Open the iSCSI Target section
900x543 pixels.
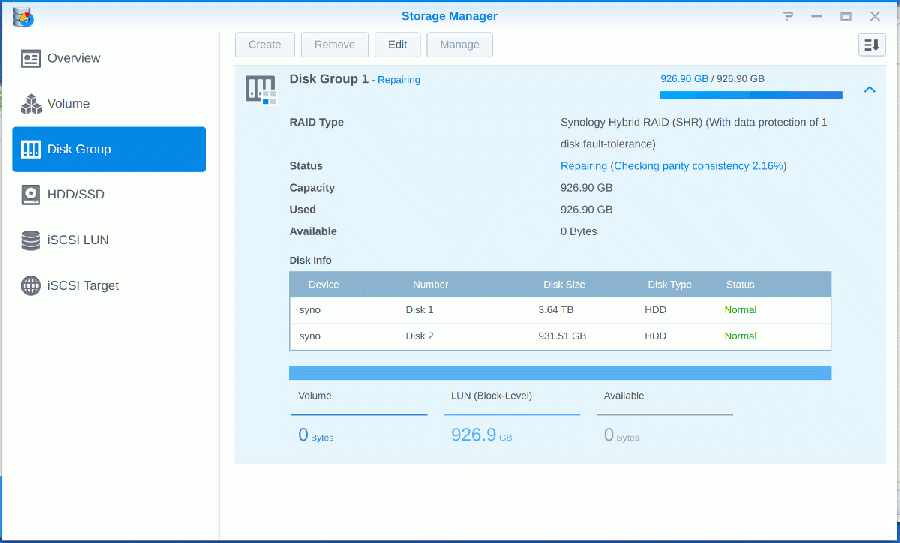point(108,285)
